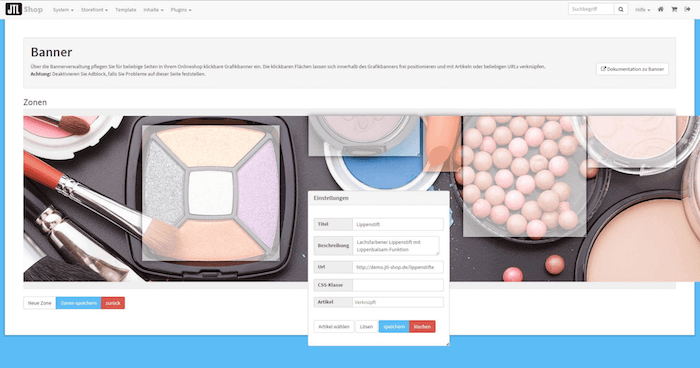
Task: Click the Neue Zone button
Action: coord(40,303)
